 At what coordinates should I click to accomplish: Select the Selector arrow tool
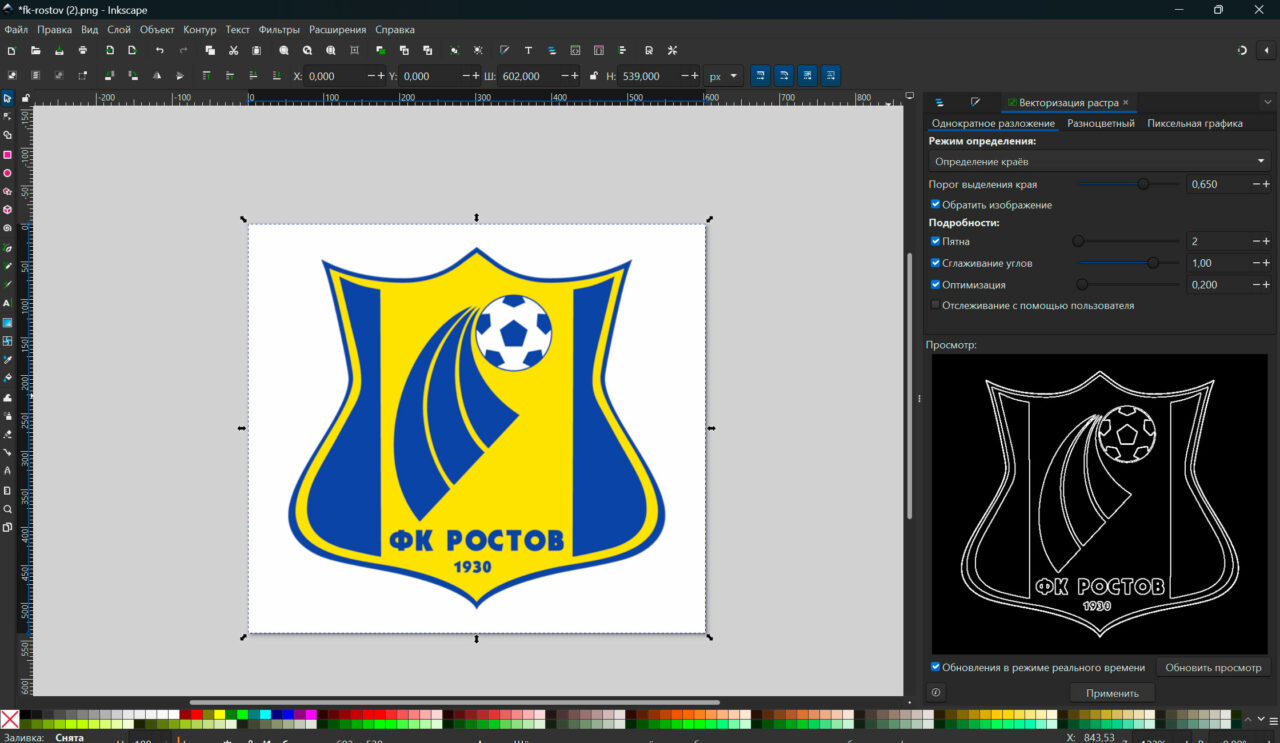[x=7, y=98]
